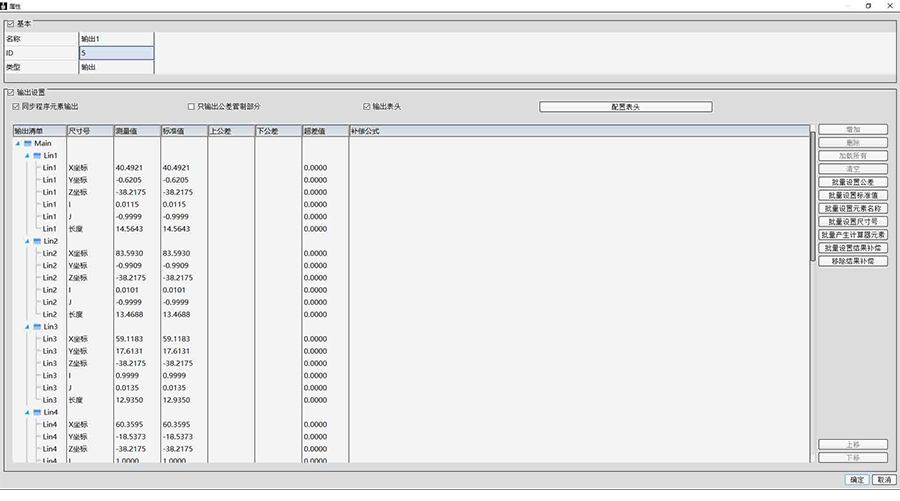
Task: Click 批量产生计算器元素 button
Action: point(853,235)
